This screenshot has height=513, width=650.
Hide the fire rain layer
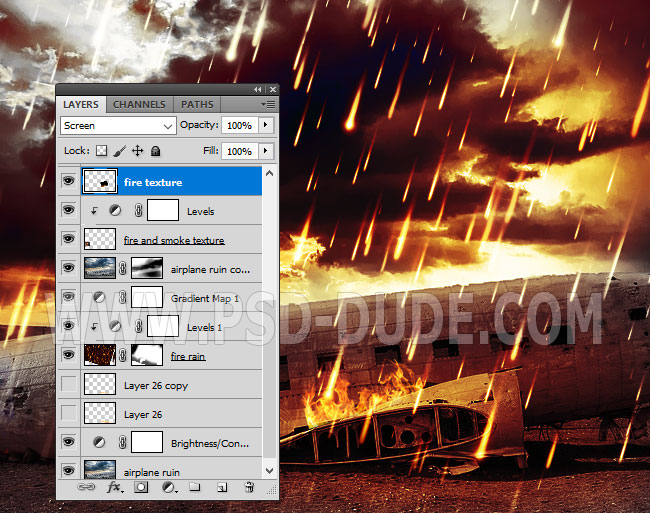point(68,355)
